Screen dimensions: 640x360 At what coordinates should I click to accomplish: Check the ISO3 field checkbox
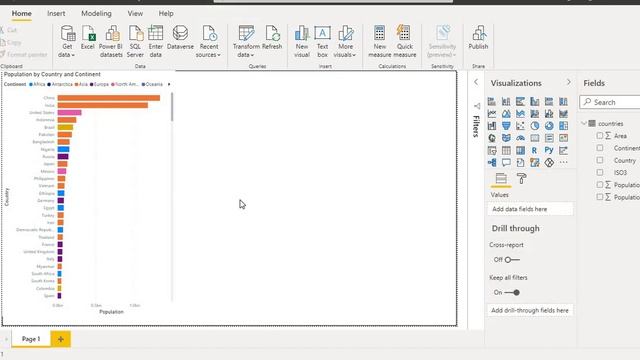[600, 172]
